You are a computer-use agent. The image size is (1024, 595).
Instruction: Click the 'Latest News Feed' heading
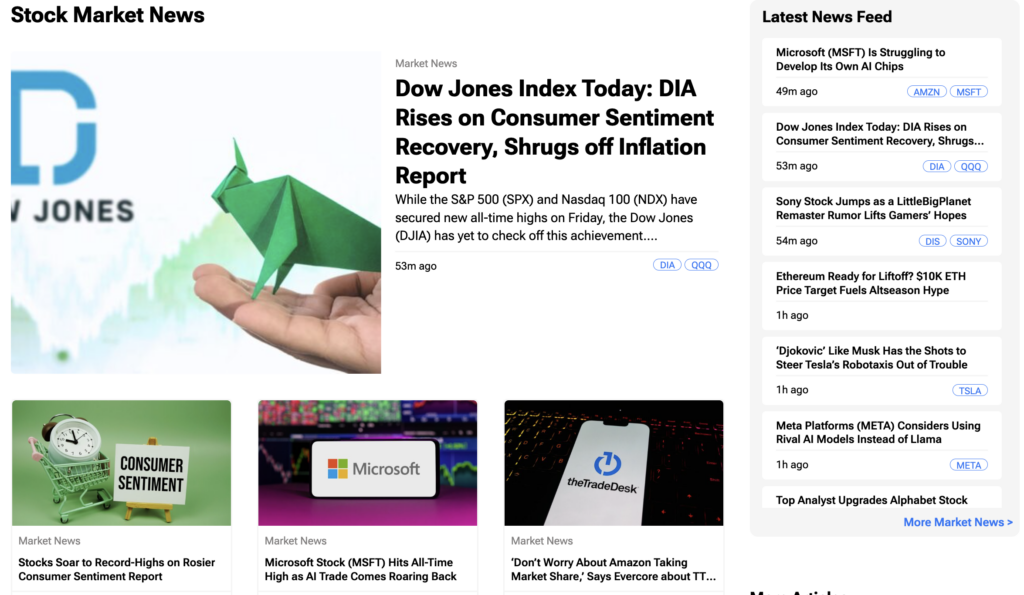827,17
